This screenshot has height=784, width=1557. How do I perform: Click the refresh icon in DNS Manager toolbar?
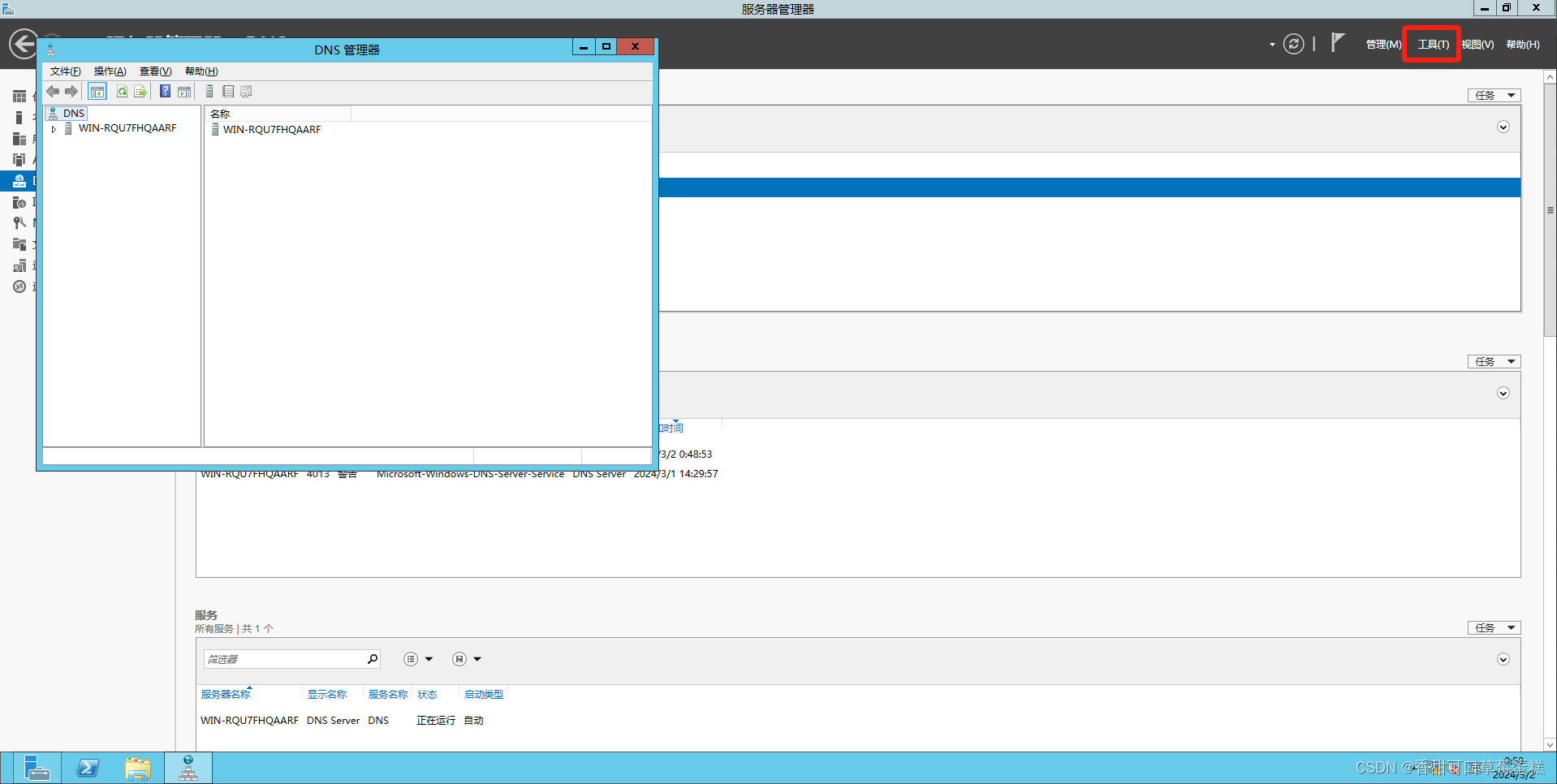coord(122,92)
